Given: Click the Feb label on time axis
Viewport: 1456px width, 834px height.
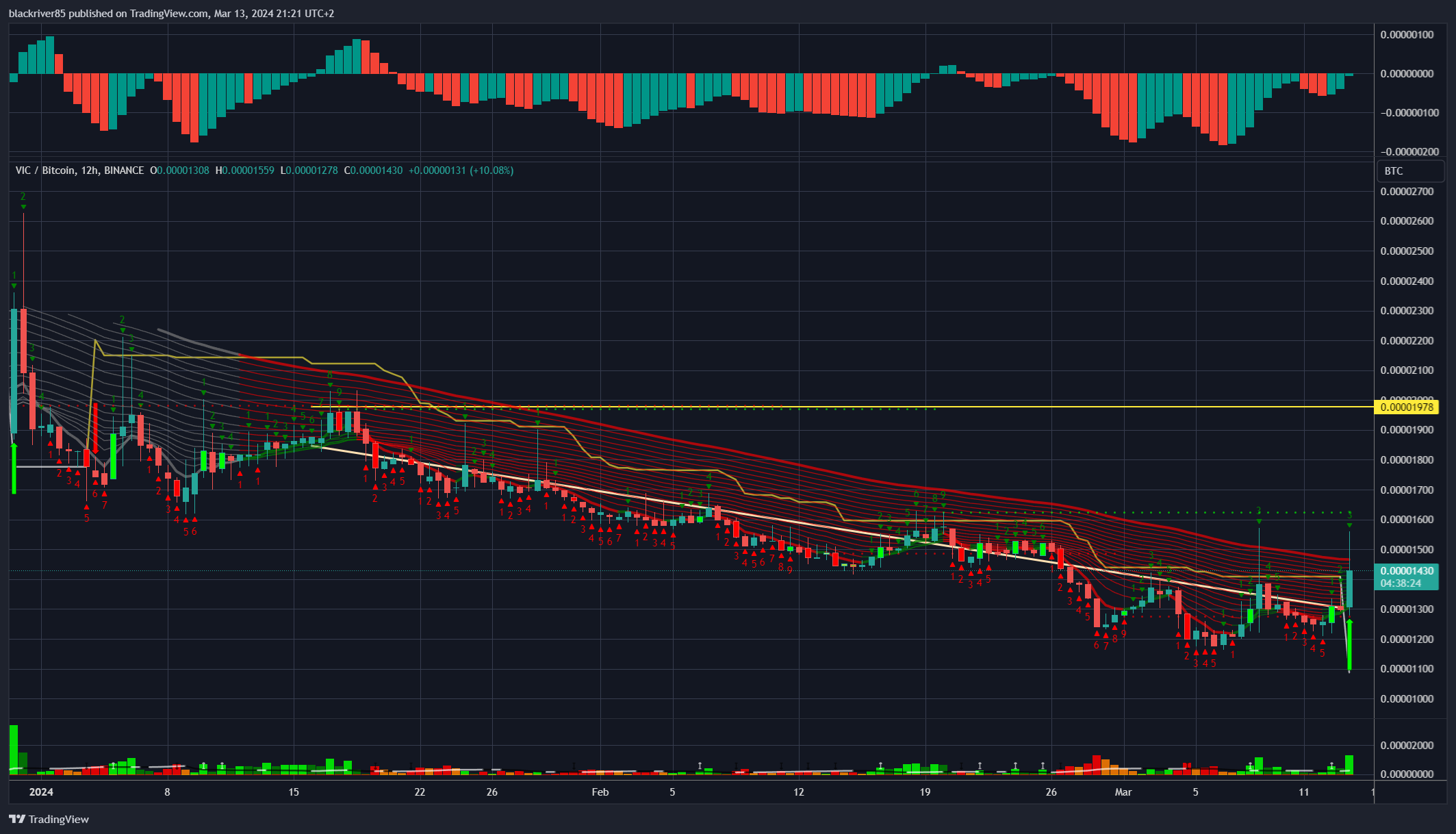Looking at the screenshot, I should tap(600, 792).
